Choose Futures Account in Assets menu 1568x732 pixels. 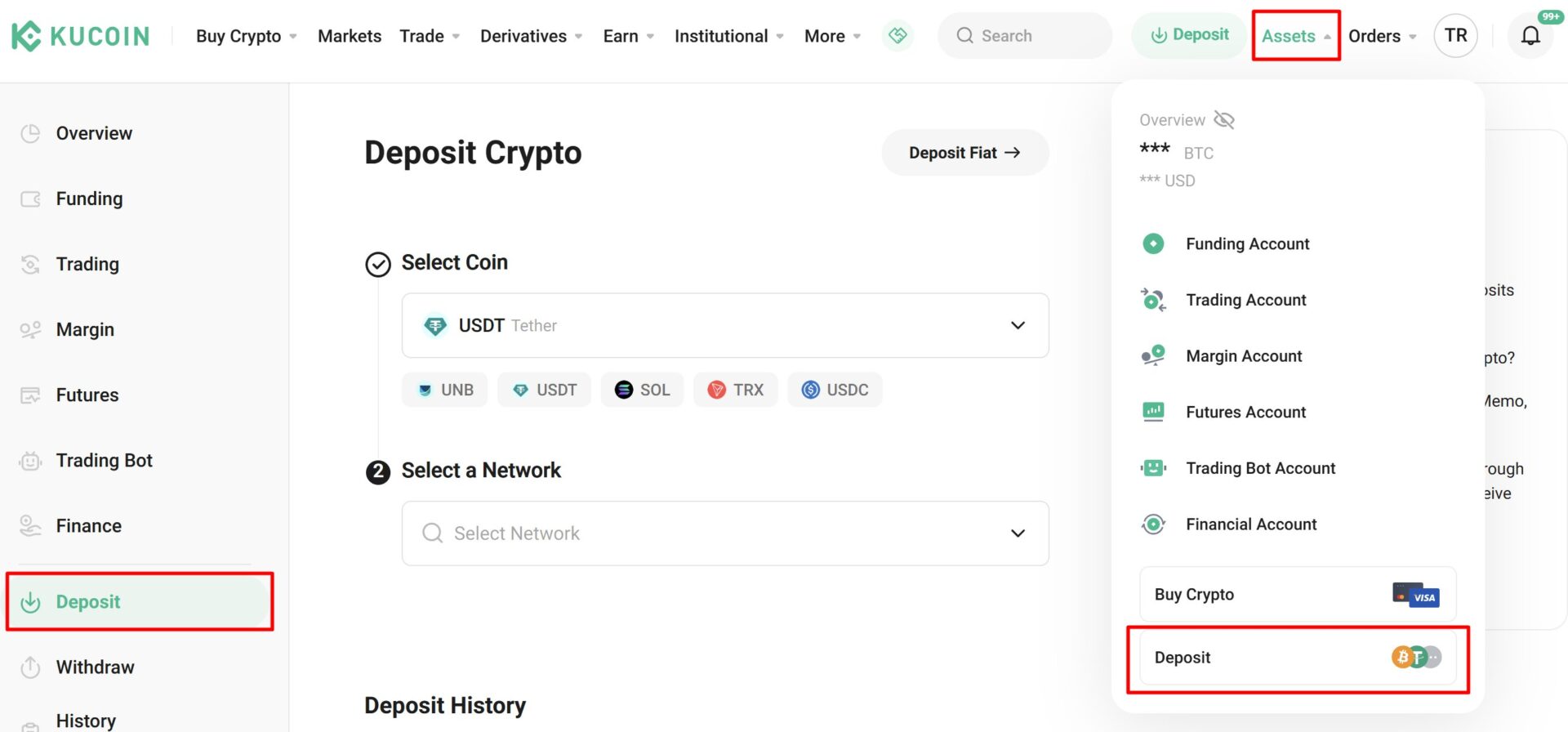click(1245, 412)
